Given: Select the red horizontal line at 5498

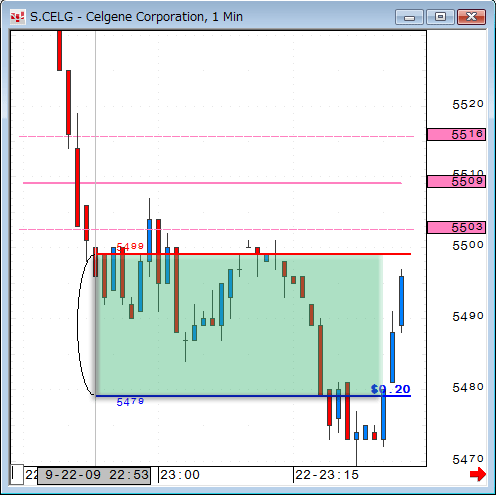Looking at the screenshot, I should pos(253,254).
